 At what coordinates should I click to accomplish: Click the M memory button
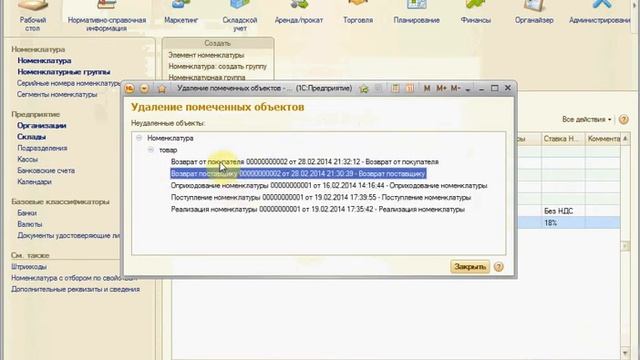coord(427,88)
